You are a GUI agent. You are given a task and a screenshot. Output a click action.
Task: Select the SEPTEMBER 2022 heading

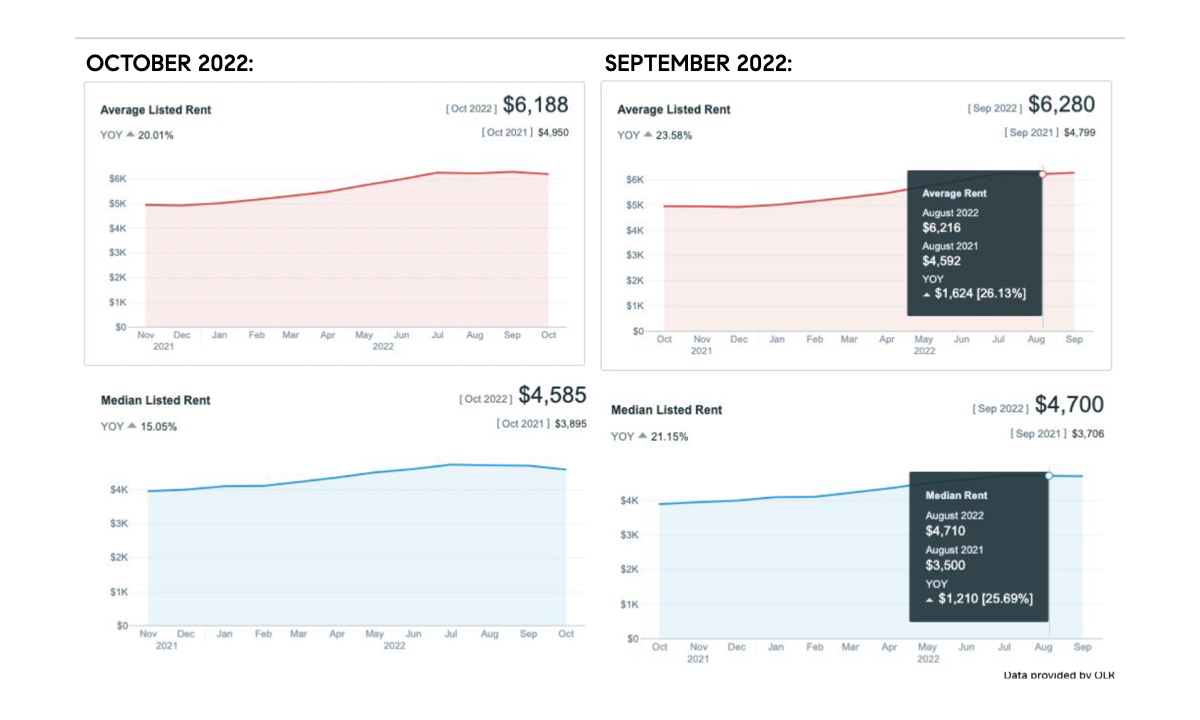[698, 64]
